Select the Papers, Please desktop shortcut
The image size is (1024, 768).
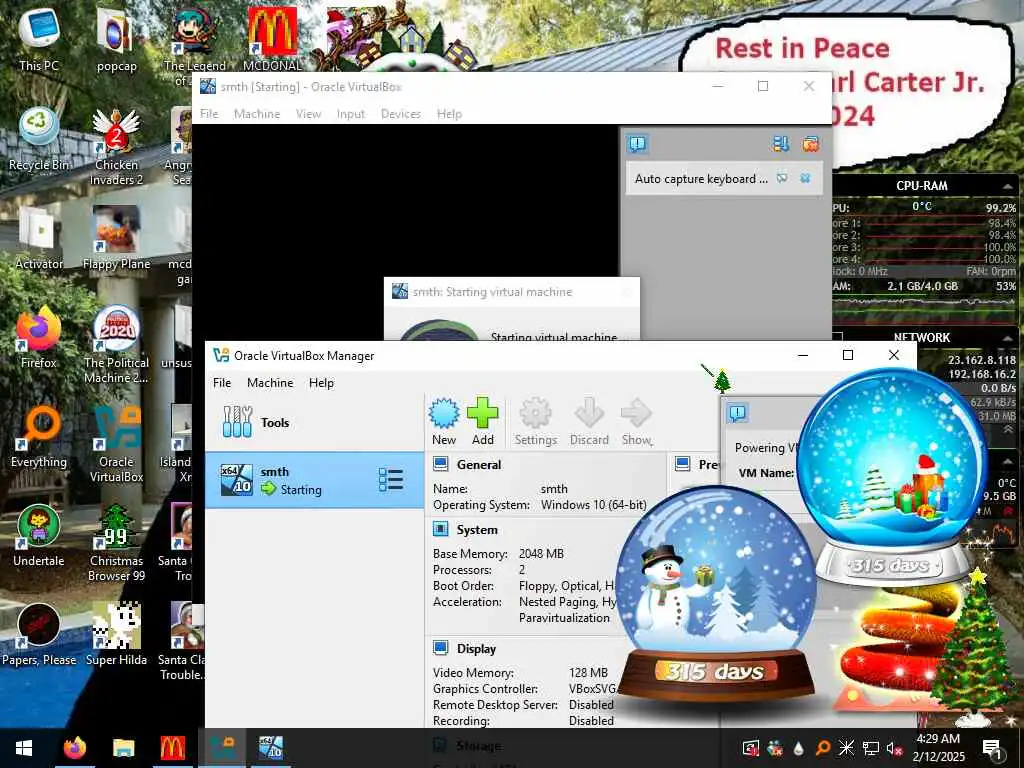point(39,635)
